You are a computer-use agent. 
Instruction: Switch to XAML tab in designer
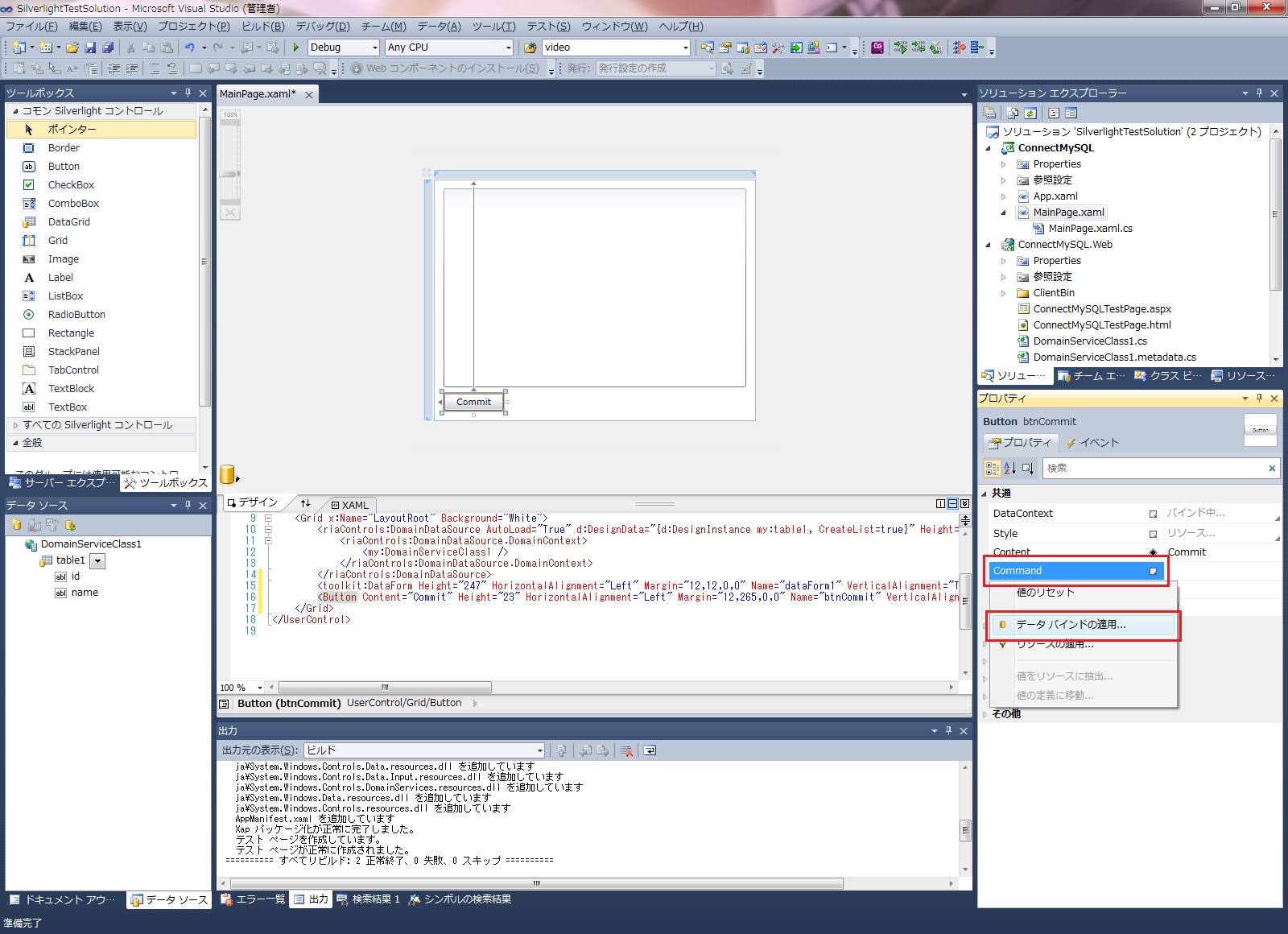[349, 505]
